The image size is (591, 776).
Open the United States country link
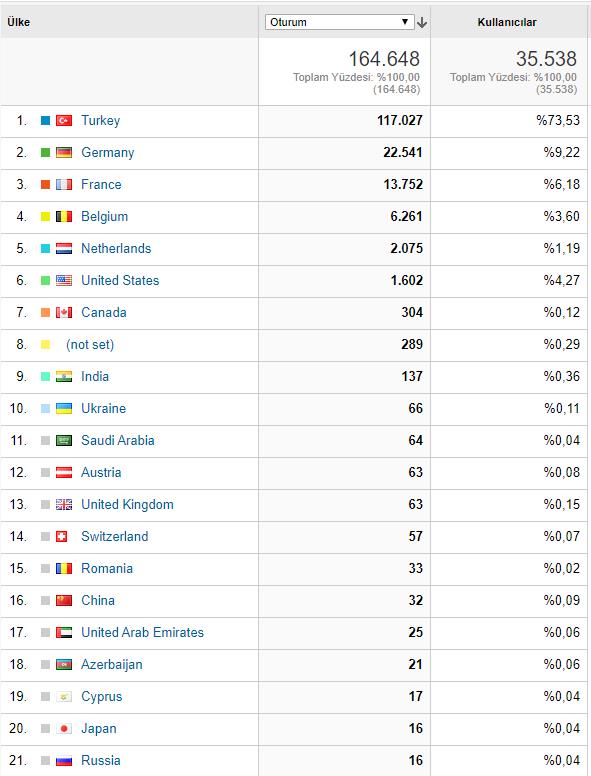point(120,280)
